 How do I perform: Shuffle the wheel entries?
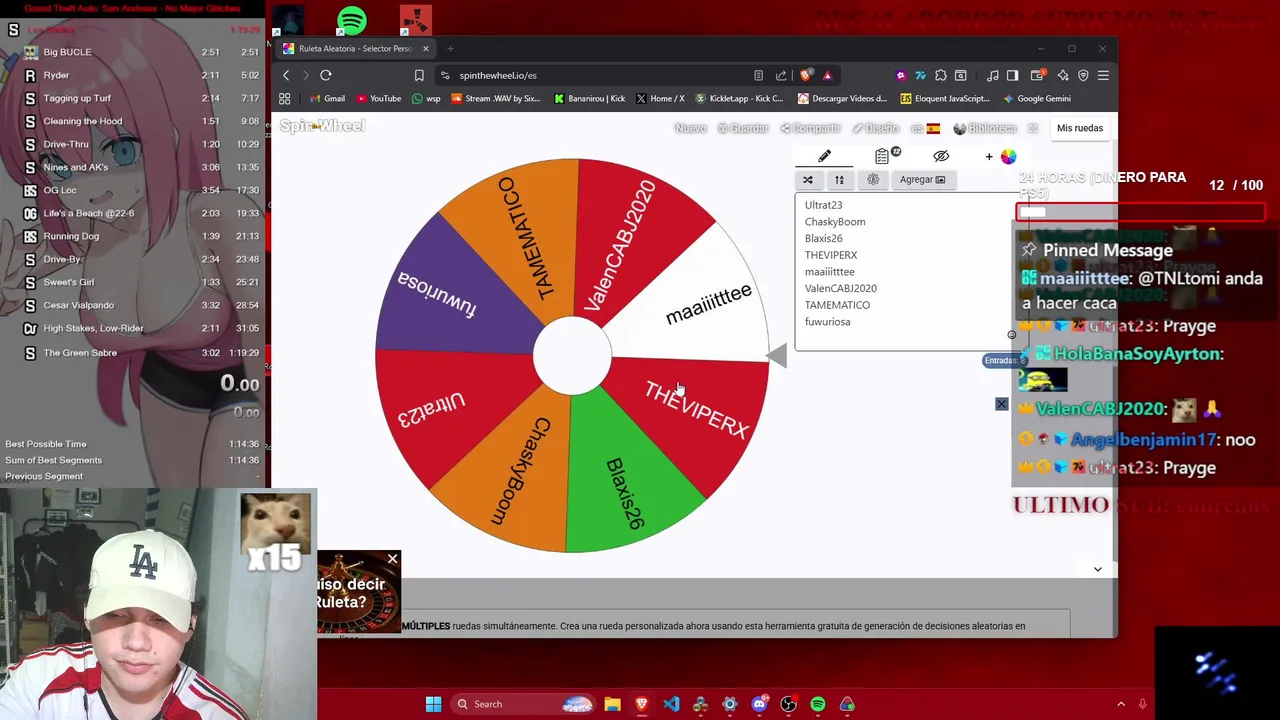coord(808,179)
